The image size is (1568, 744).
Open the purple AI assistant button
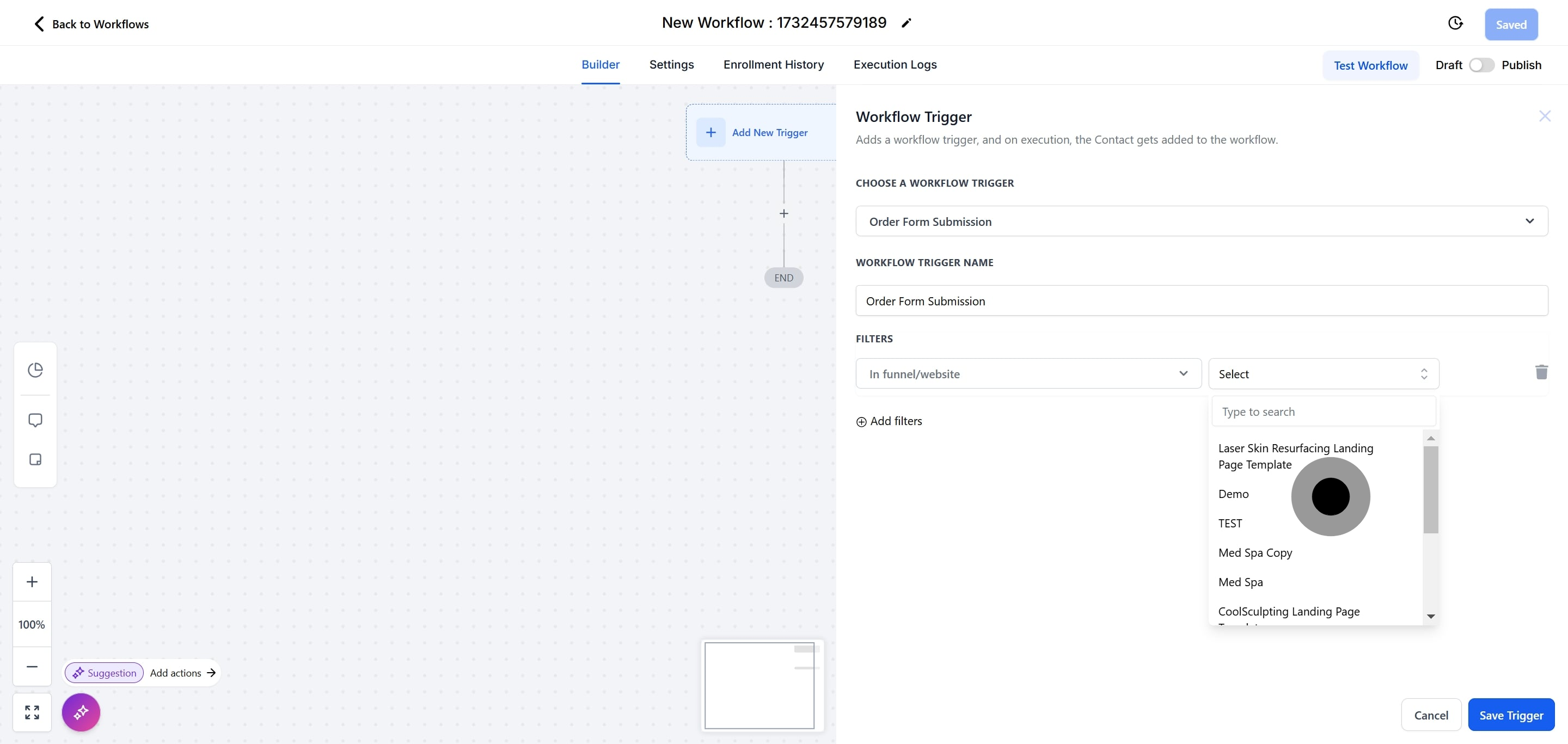click(81, 712)
